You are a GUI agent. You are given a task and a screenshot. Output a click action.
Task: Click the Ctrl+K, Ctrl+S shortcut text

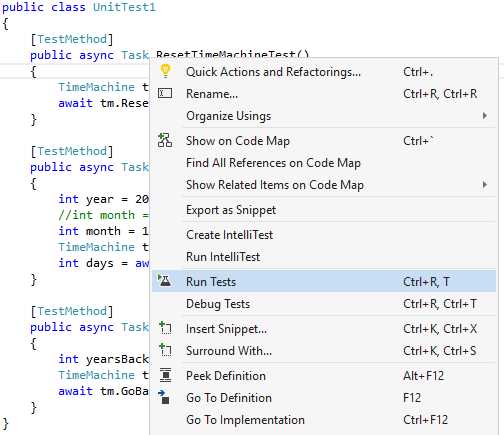point(440,351)
